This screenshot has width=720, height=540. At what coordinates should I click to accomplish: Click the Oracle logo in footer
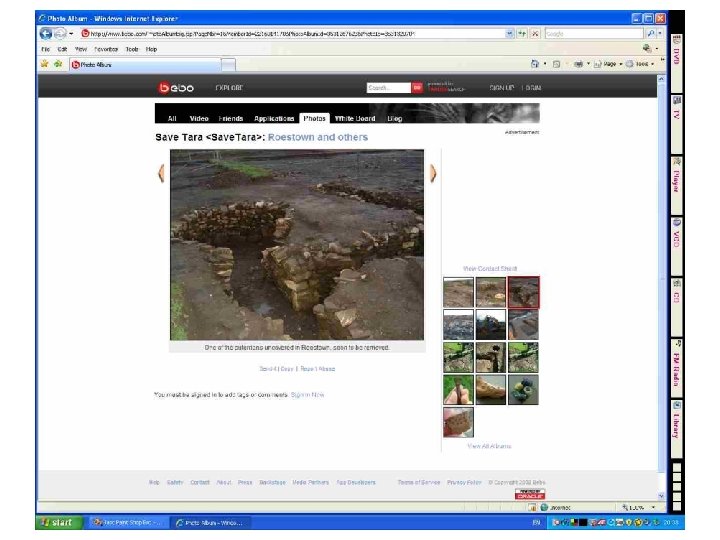click(x=530, y=495)
